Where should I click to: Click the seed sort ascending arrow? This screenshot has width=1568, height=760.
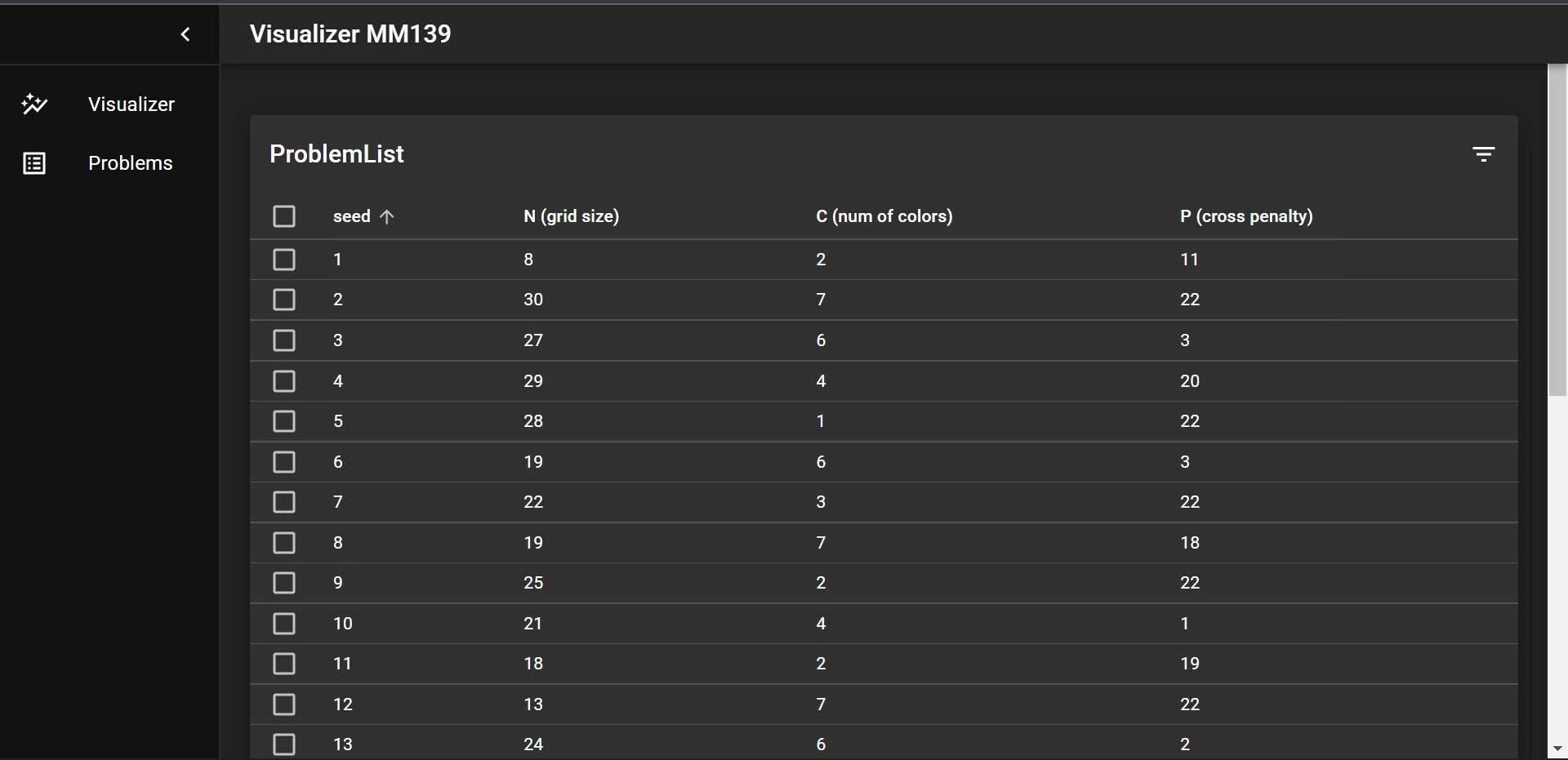[387, 216]
